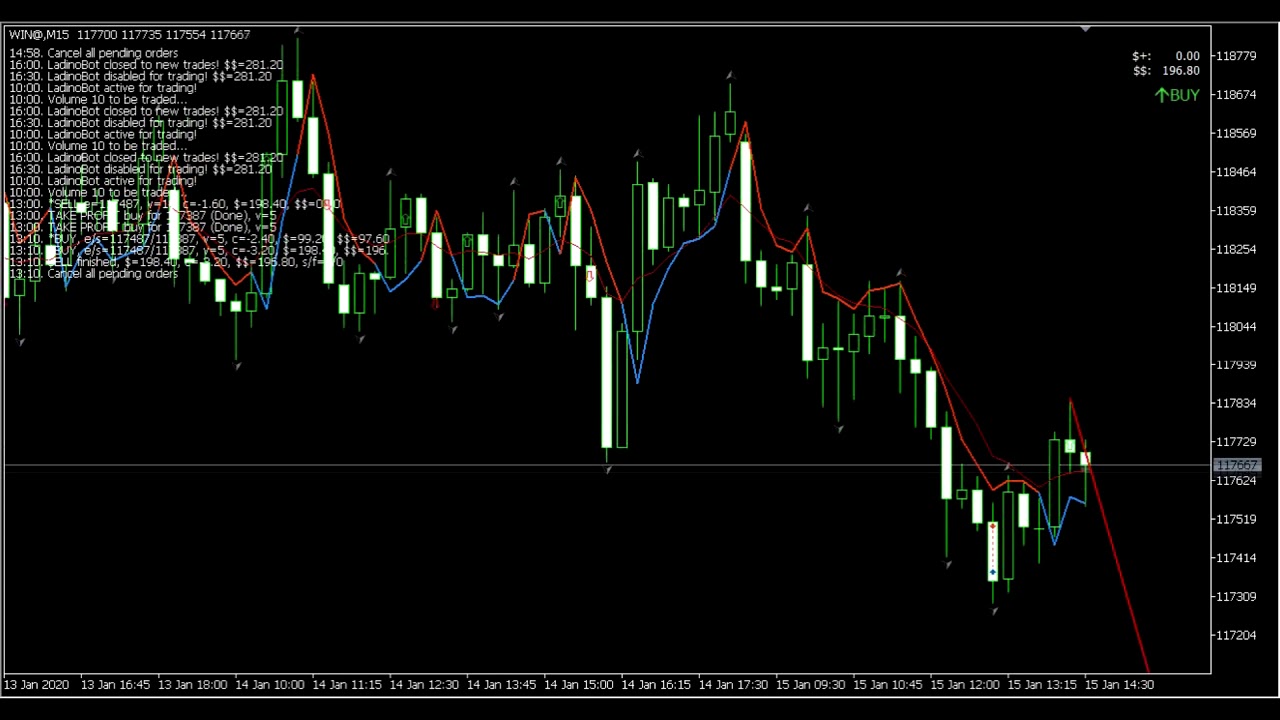Click time axis label '15 Jan 13:15'

[1042, 685]
